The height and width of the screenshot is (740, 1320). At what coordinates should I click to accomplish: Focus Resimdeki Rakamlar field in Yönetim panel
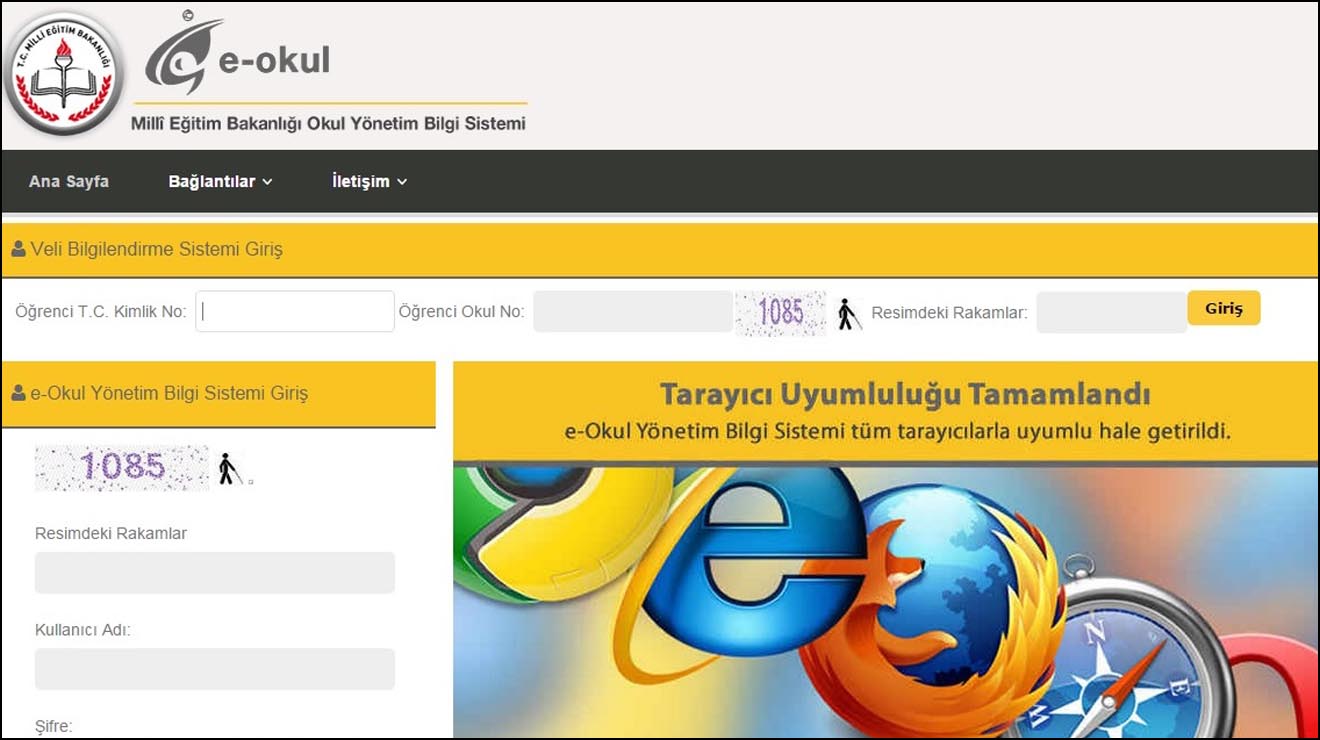(x=215, y=573)
